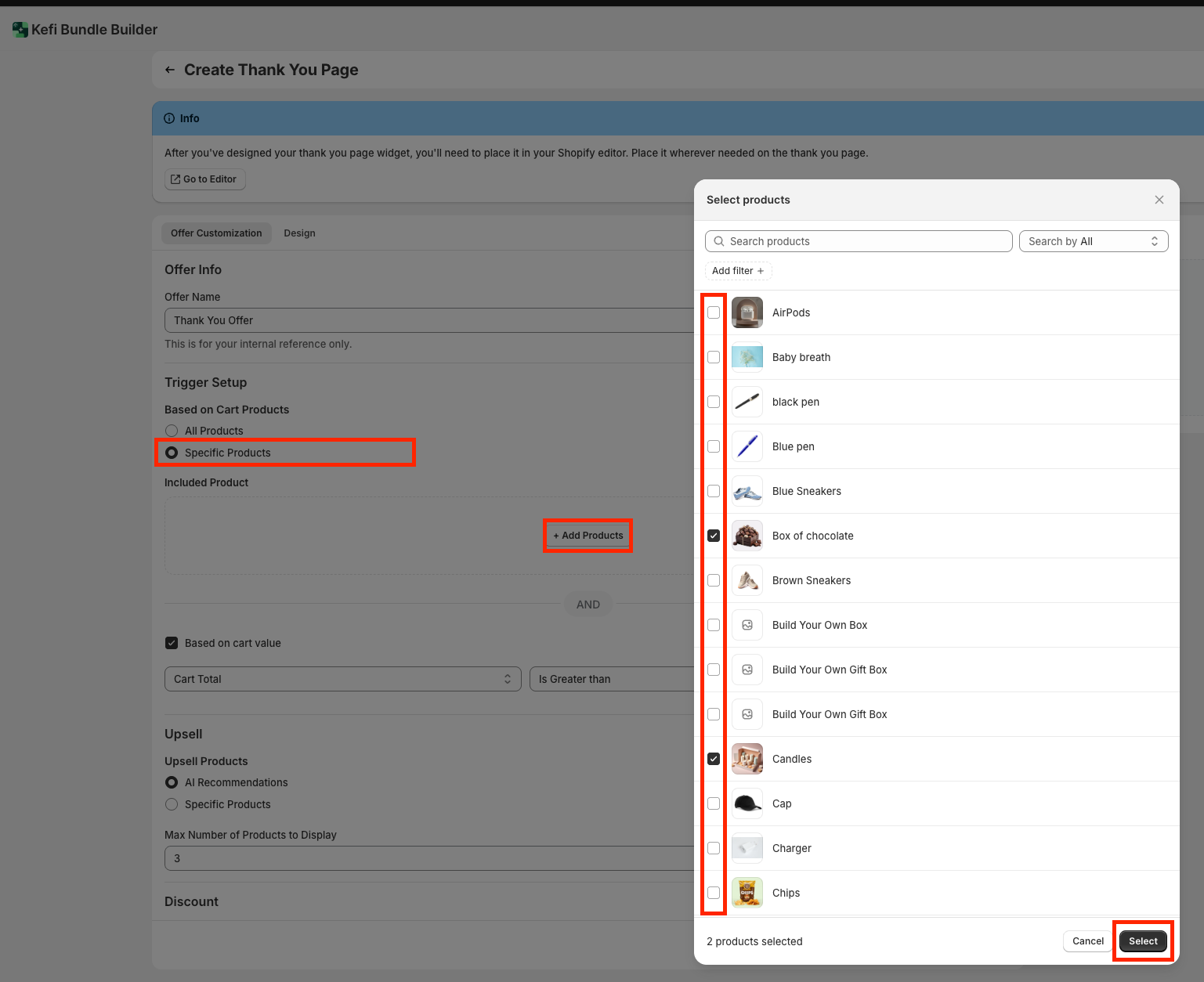Click the AirPods product thumbnail

[x=747, y=312]
